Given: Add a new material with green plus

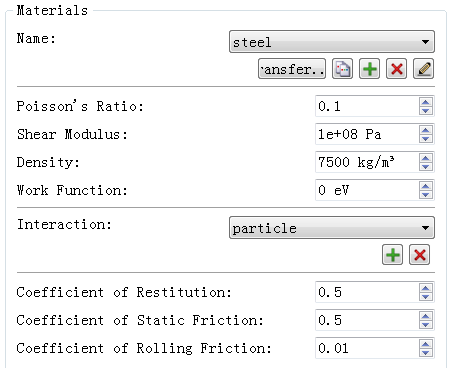Looking at the screenshot, I should point(369,69).
